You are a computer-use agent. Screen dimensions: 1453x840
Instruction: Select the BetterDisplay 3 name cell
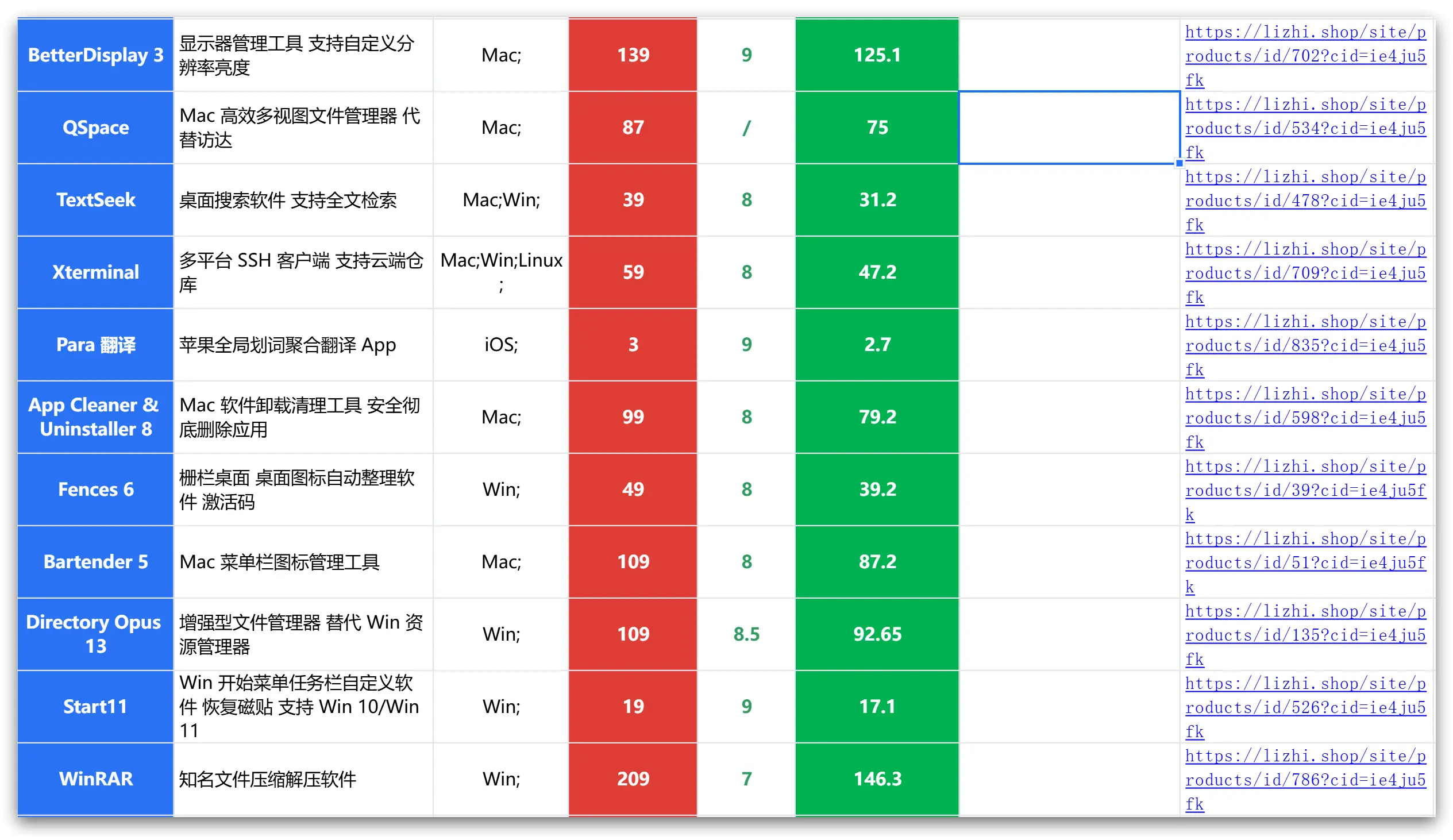96,55
